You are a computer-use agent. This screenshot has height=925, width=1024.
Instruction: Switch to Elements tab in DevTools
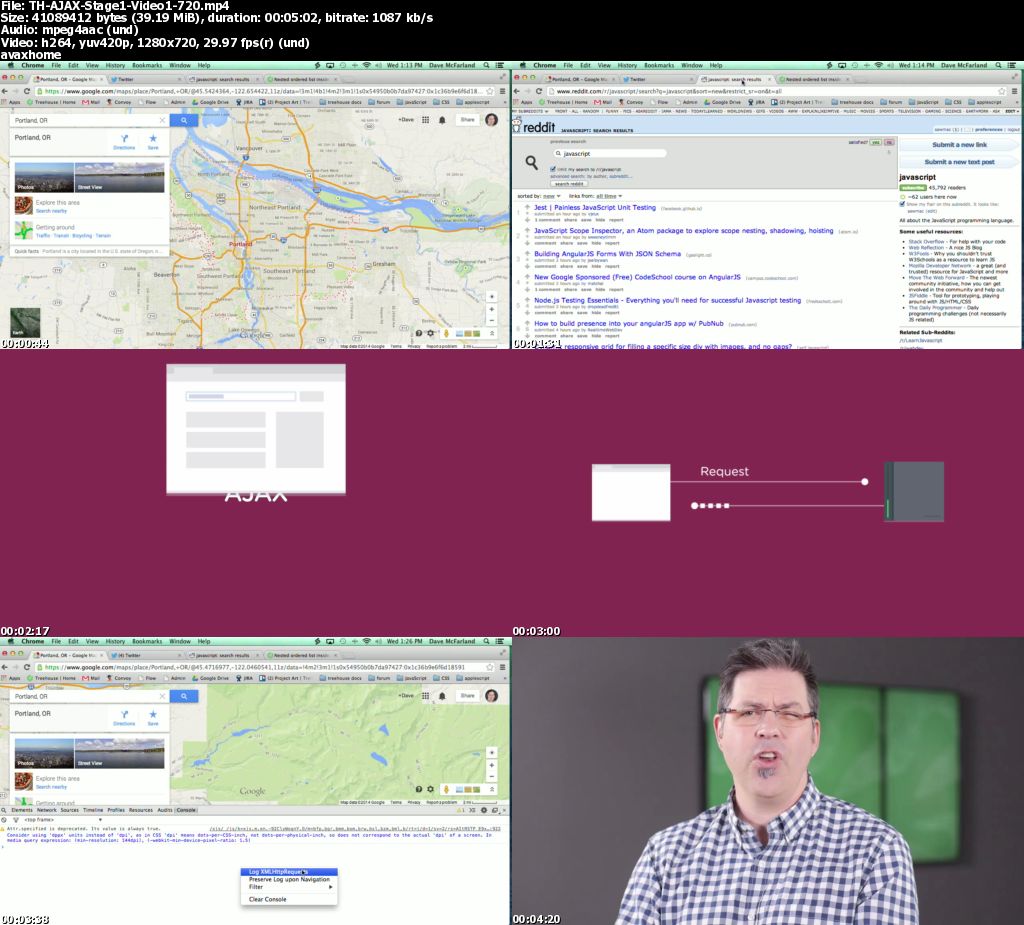click(x=22, y=810)
